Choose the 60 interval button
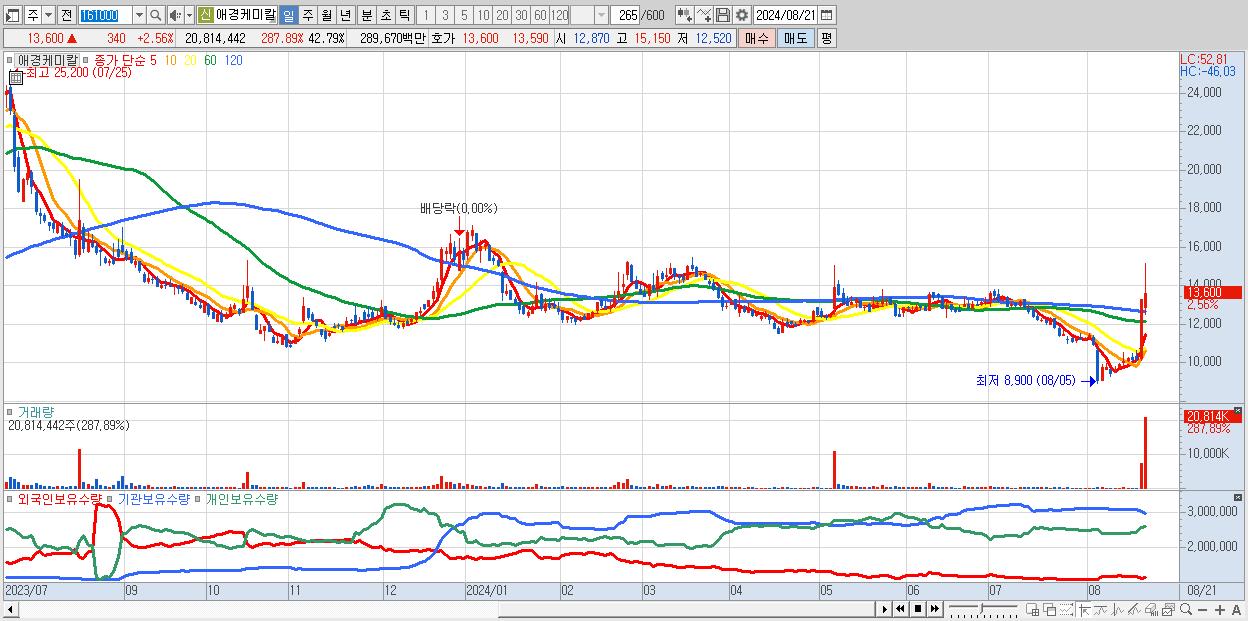 tap(540, 15)
